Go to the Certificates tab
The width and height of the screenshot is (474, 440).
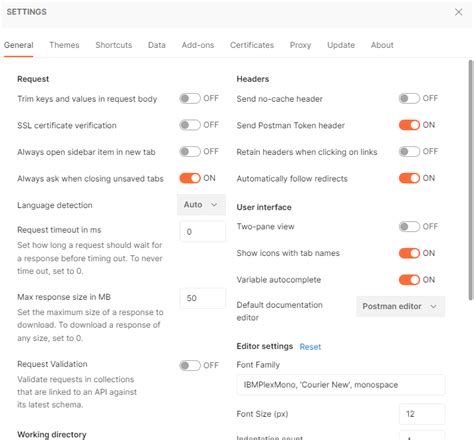(252, 45)
